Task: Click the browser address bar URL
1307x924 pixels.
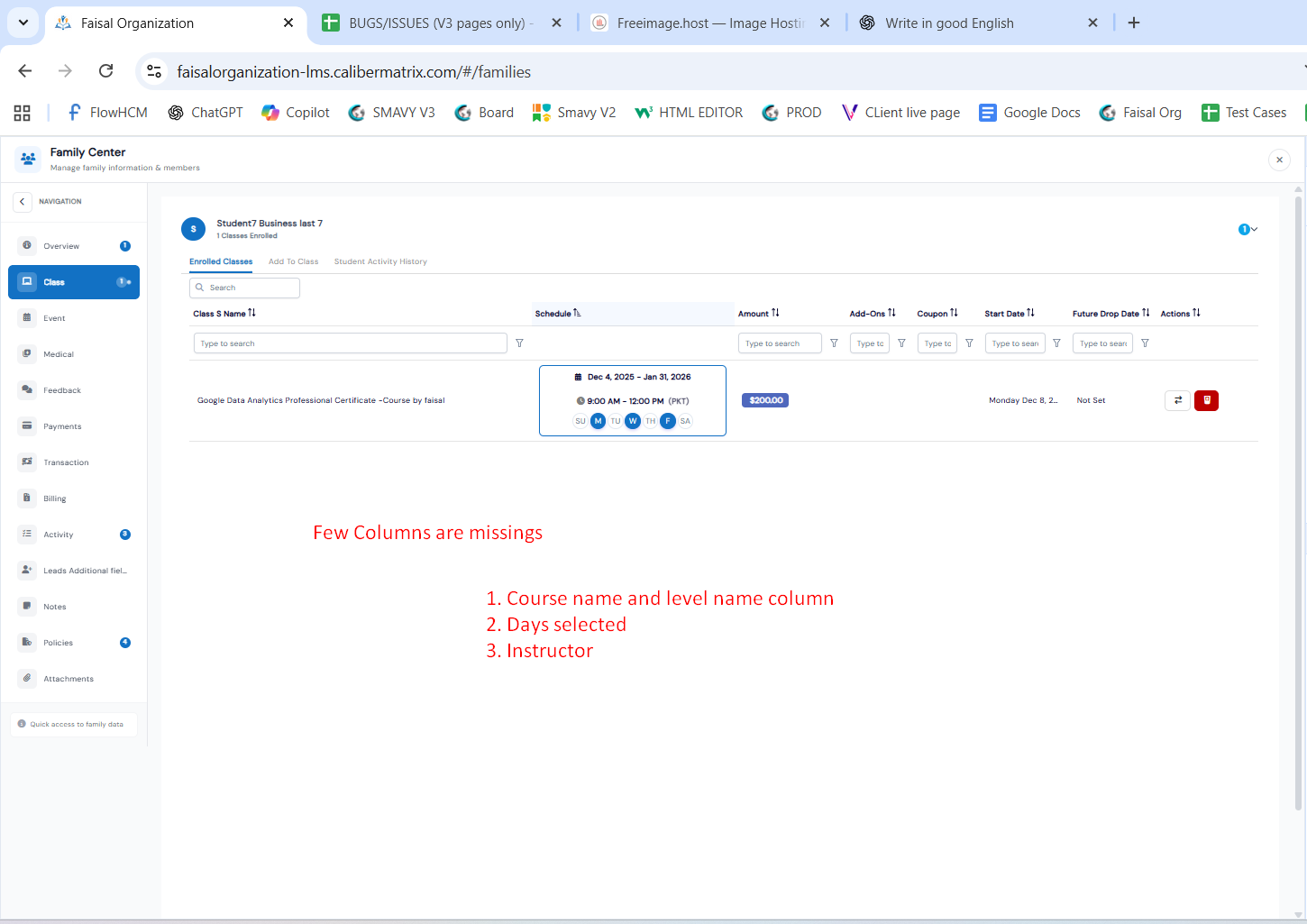Action: coord(354,72)
